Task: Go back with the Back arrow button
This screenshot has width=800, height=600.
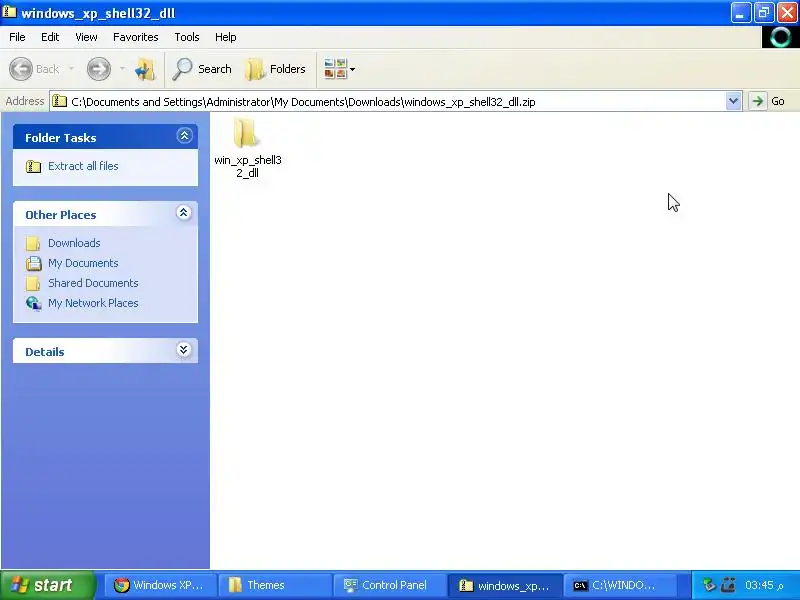Action: 21,69
